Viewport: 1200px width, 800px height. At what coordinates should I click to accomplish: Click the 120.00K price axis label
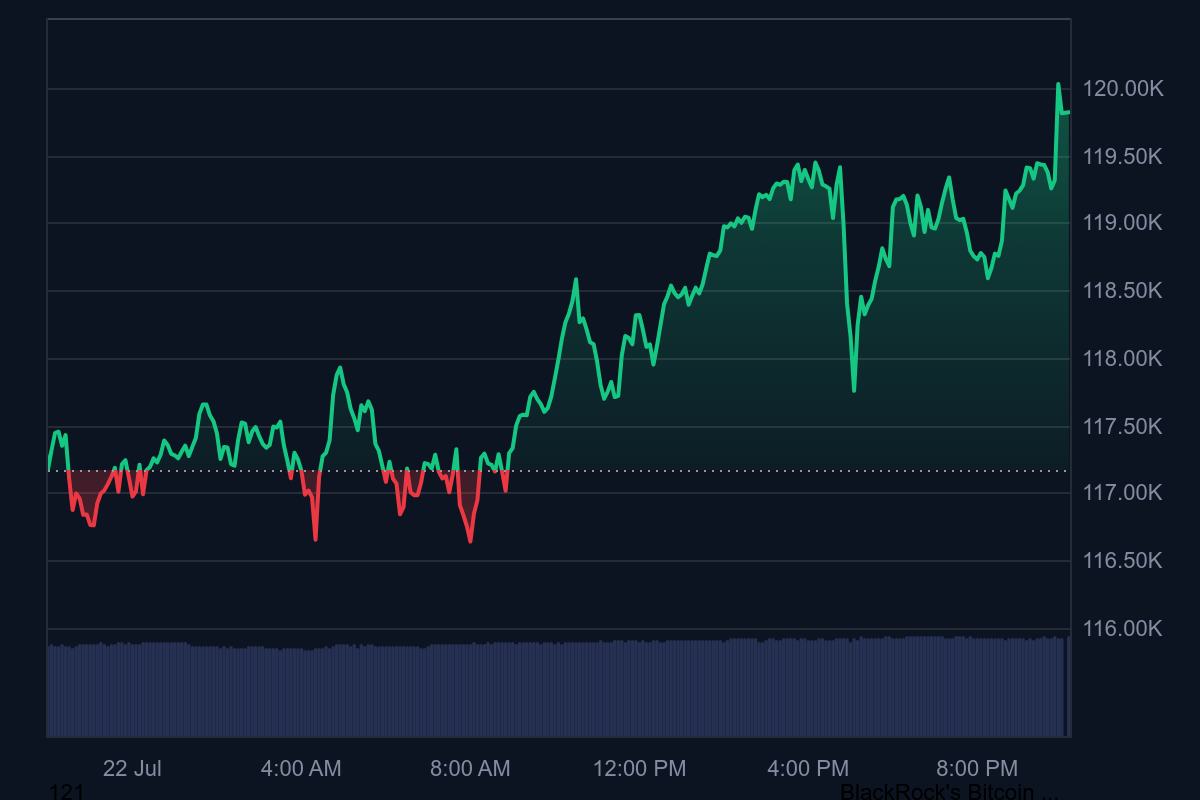point(1123,89)
